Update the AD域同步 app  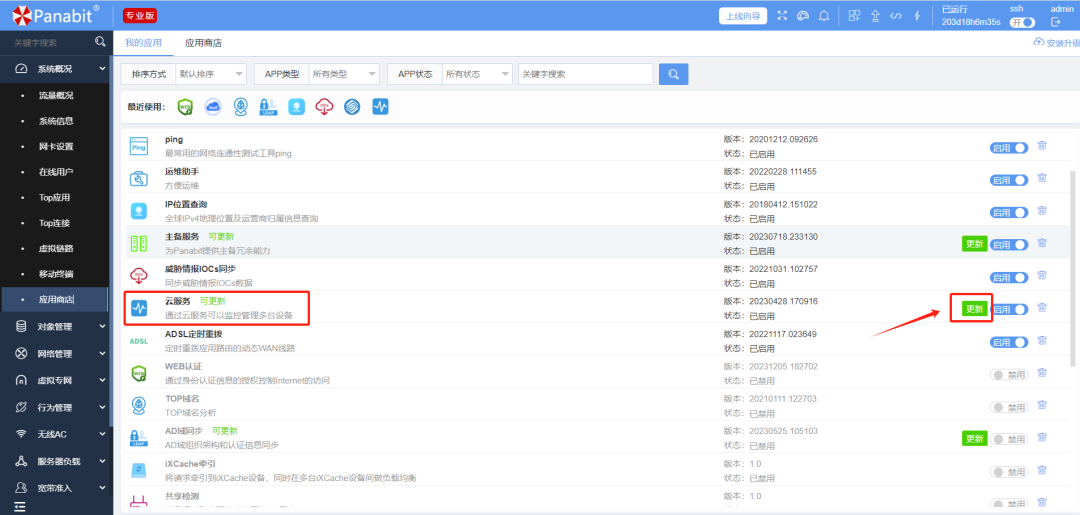pos(975,439)
